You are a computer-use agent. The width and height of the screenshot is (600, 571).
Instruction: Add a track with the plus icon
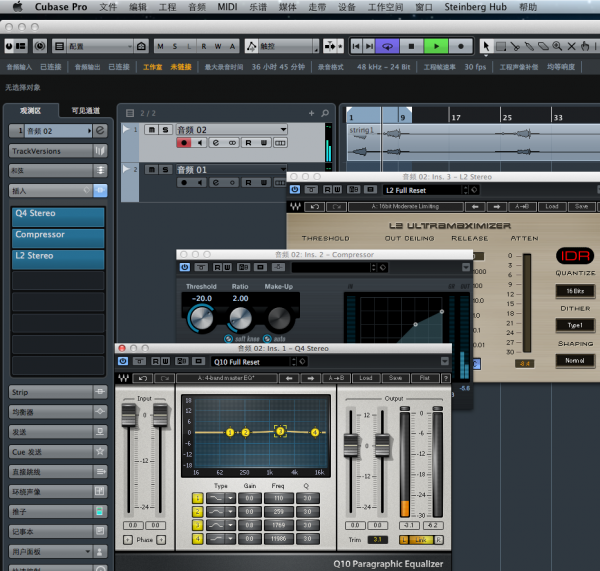tap(311, 113)
